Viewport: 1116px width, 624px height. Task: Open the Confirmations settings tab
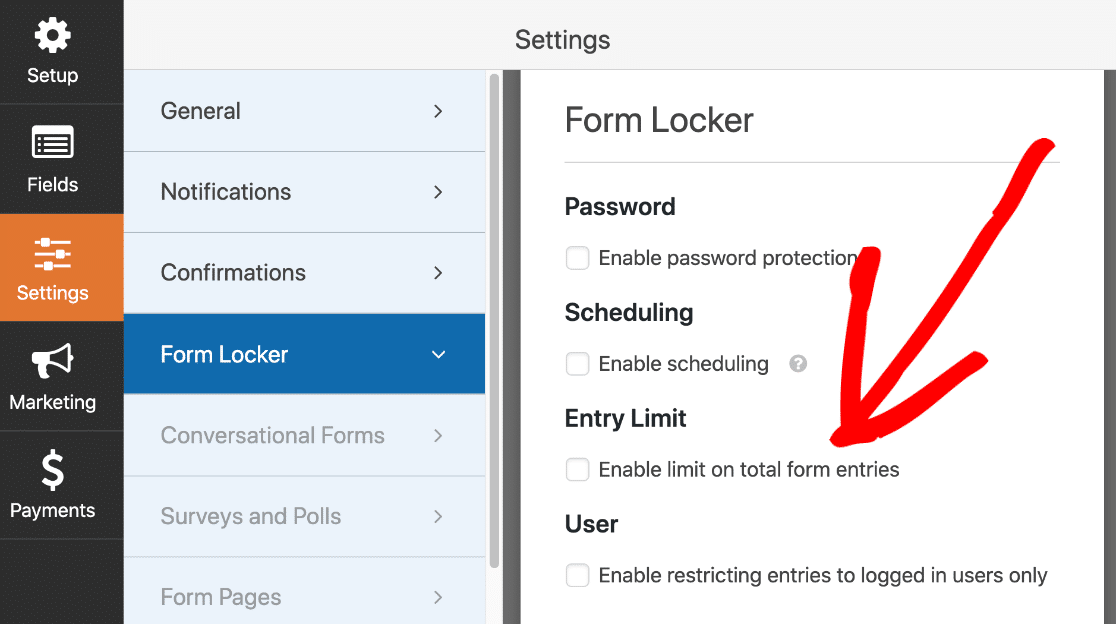click(x=305, y=273)
